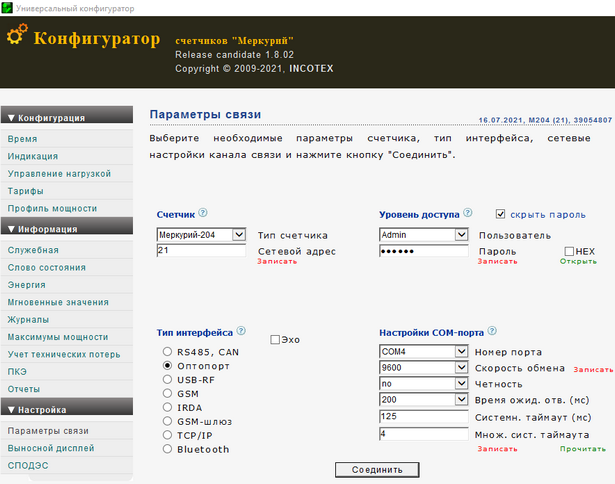Click Записать under Сетевой адрес

277,261
